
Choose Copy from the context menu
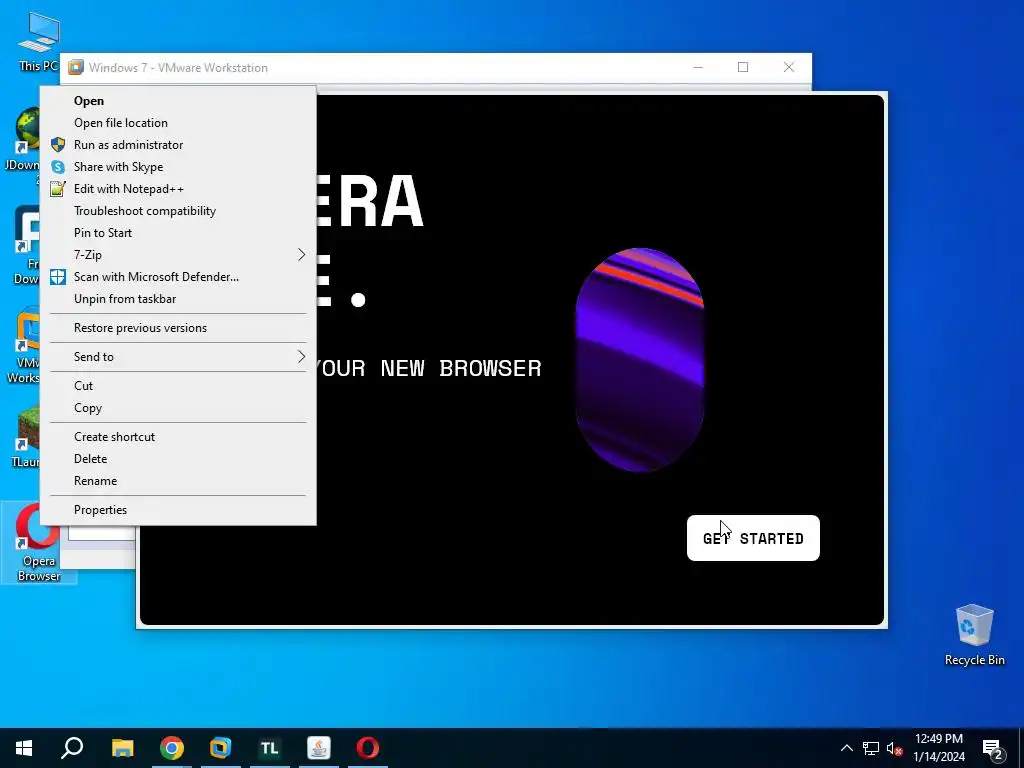(x=178, y=408)
